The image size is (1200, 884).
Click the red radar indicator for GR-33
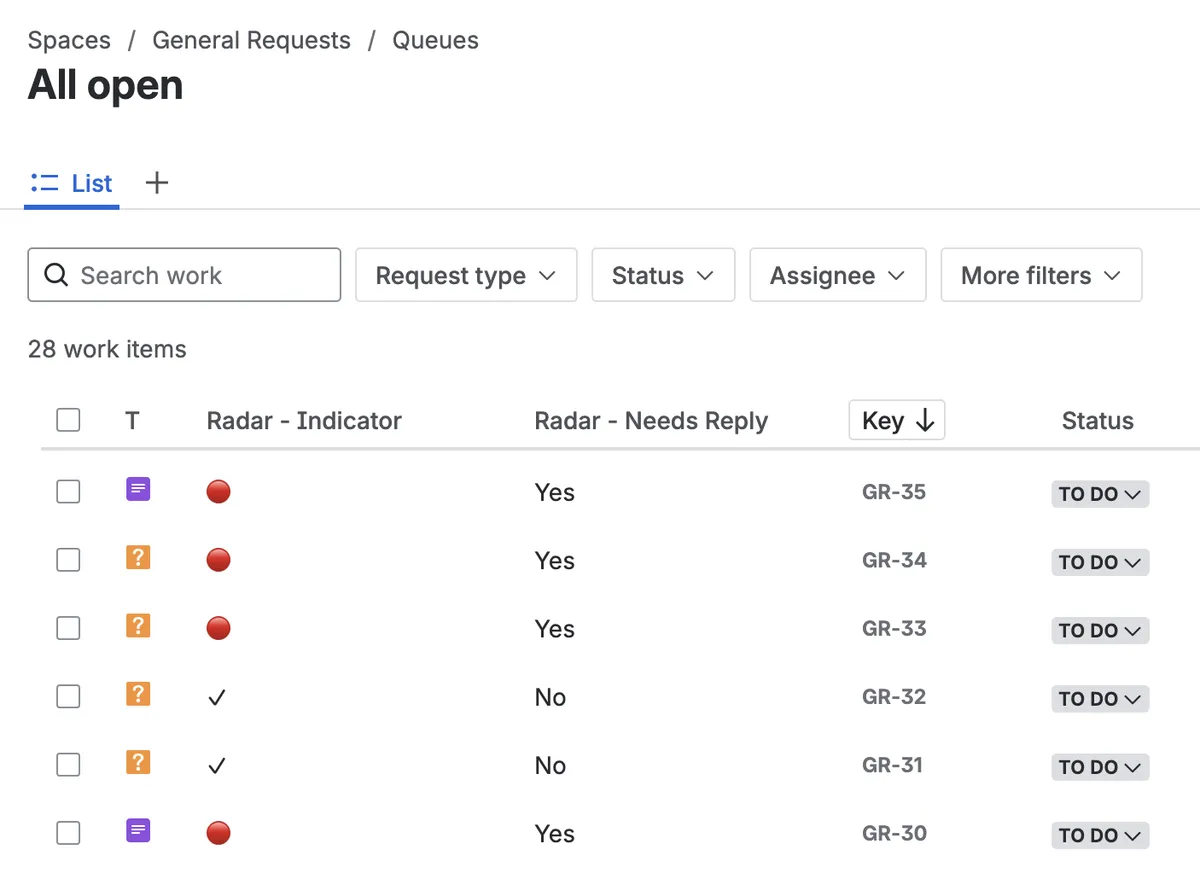[218, 628]
